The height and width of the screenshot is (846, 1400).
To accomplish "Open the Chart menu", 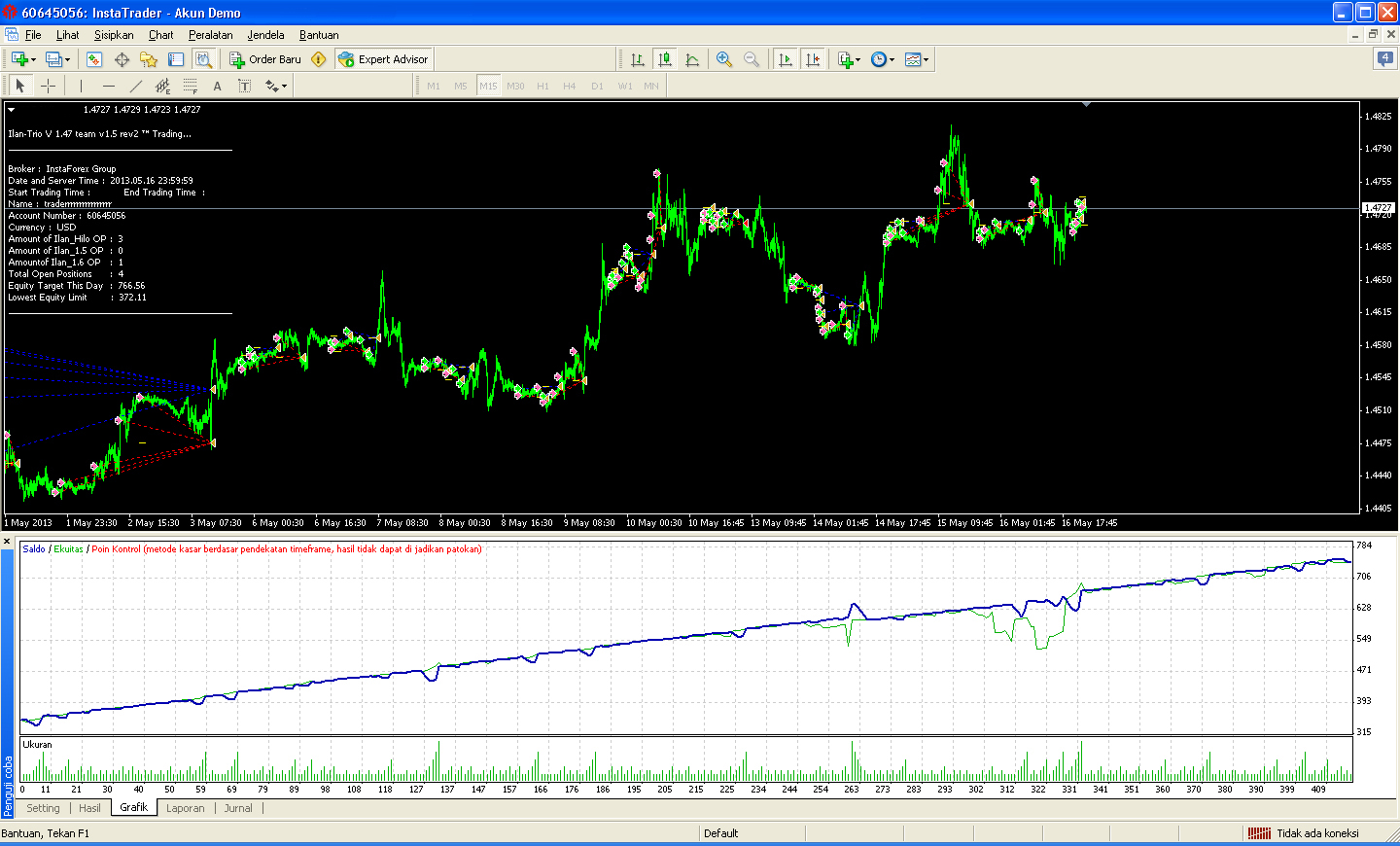I will tap(160, 34).
